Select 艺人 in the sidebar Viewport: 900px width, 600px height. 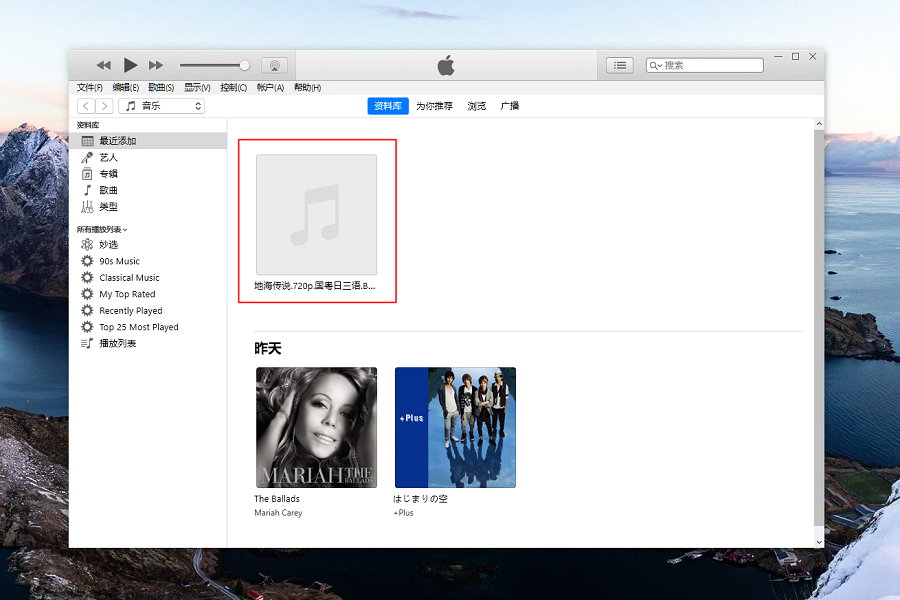click(108, 158)
